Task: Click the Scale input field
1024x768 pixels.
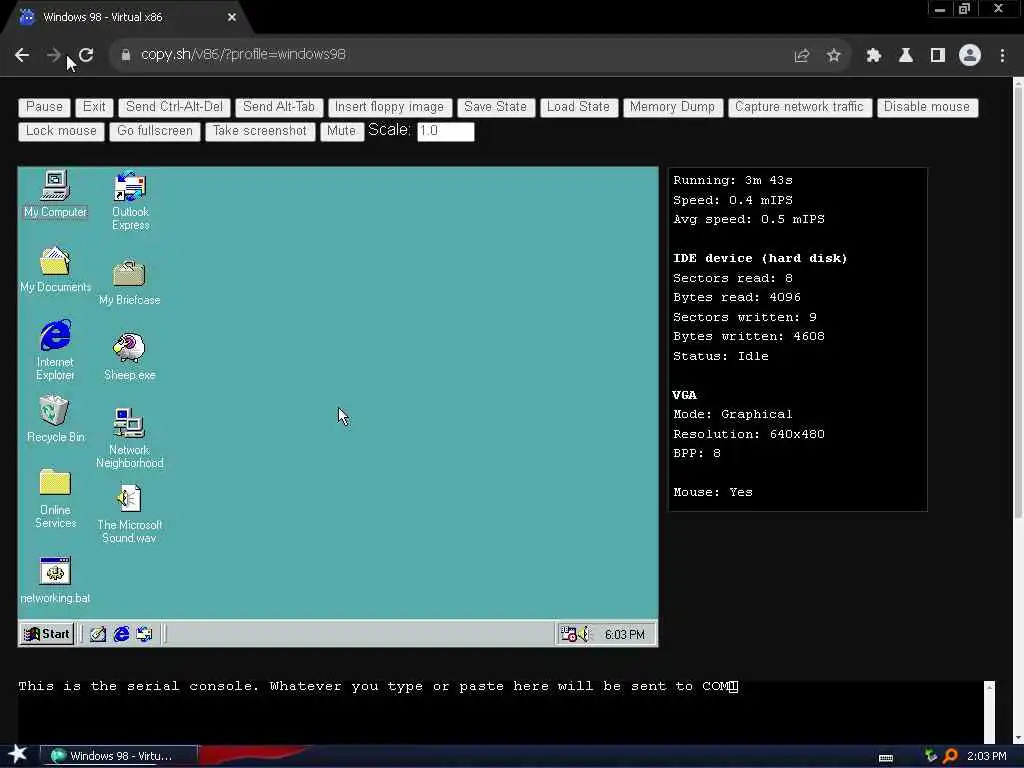Action: pos(446,131)
